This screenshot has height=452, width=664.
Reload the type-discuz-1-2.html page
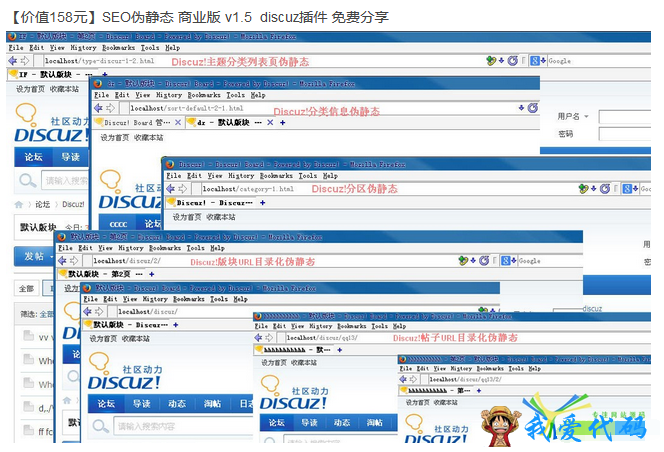coord(513,61)
